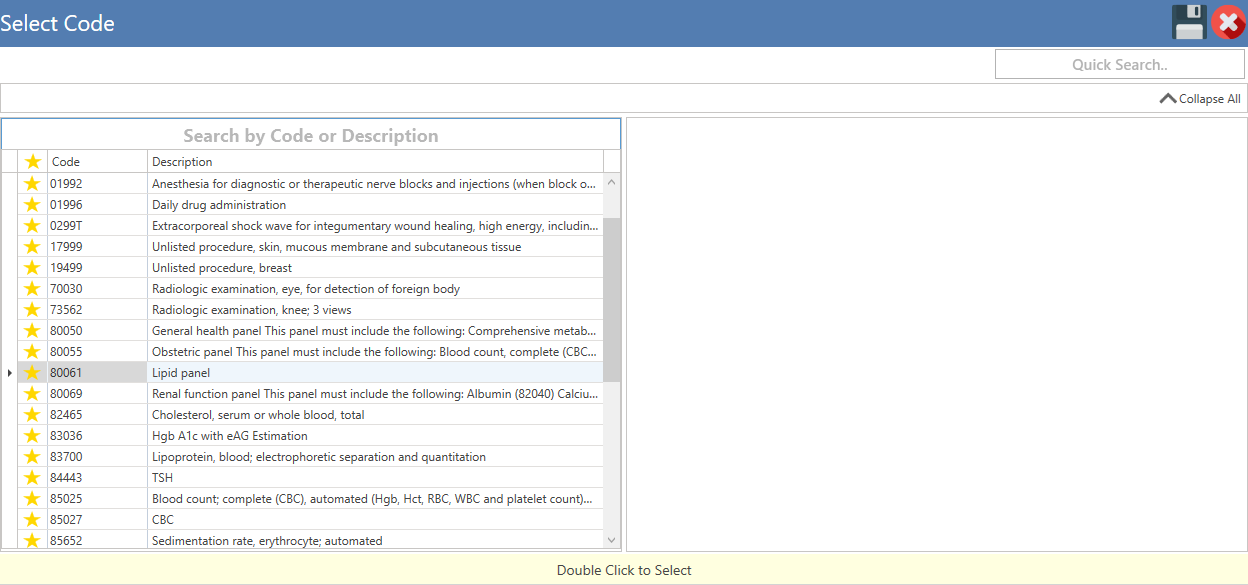This screenshot has height=585, width=1248.
Task: Sort by the Code column header
Action: (97, 162)
